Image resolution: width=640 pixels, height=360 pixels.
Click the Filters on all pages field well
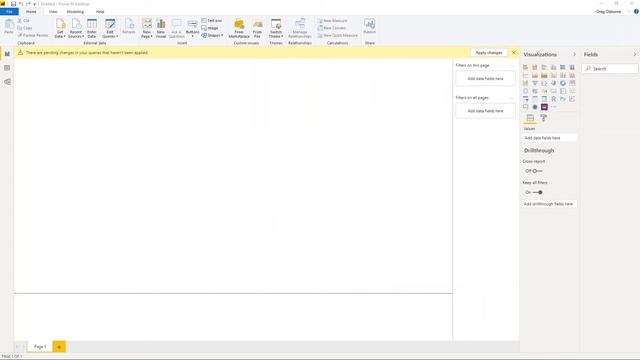click(485, 111)
